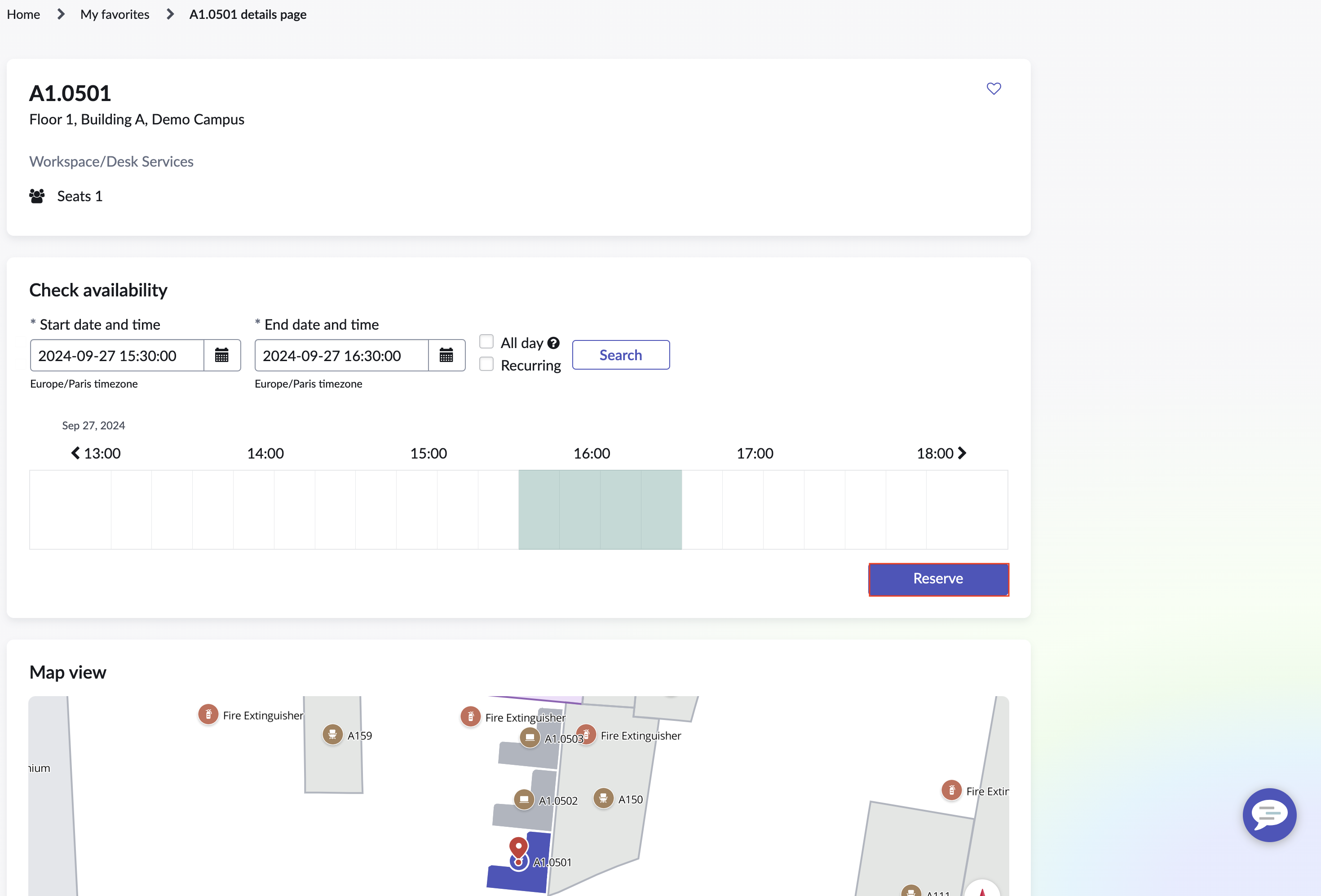Screen dimensions: 1321x896
Task: Click the A1.0501 details page breadcrumb
Action: point(248,14)
